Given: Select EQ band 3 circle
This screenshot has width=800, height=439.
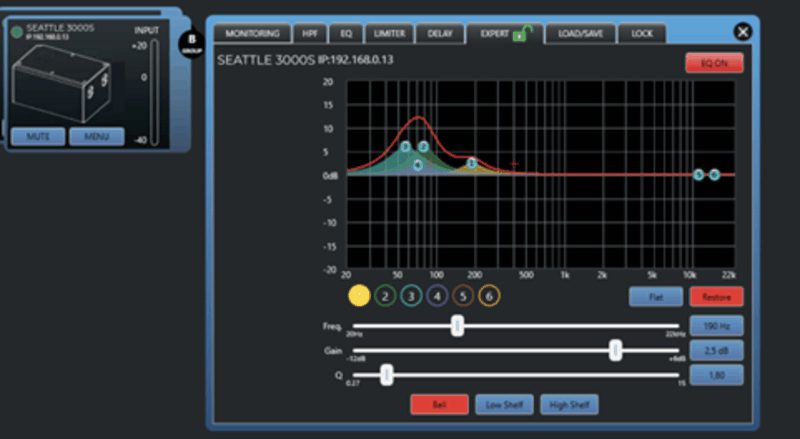Looking at the screenshot, I should 411,296.
